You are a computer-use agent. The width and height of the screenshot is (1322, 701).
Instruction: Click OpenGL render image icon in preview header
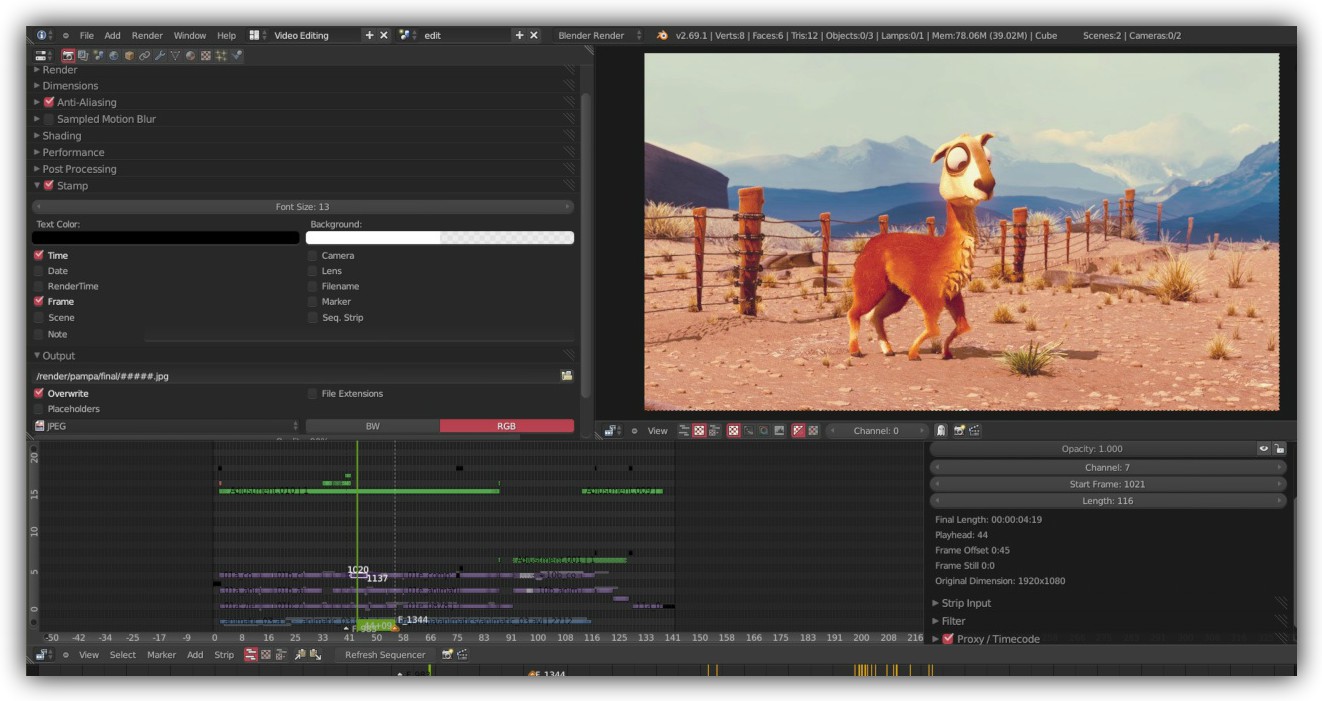(x=959, y=430)
